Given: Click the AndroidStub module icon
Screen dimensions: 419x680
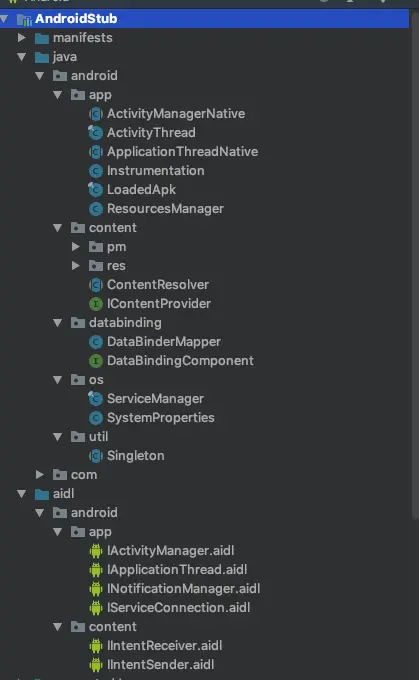Looking at the screenshot, I should click(24, 19).
